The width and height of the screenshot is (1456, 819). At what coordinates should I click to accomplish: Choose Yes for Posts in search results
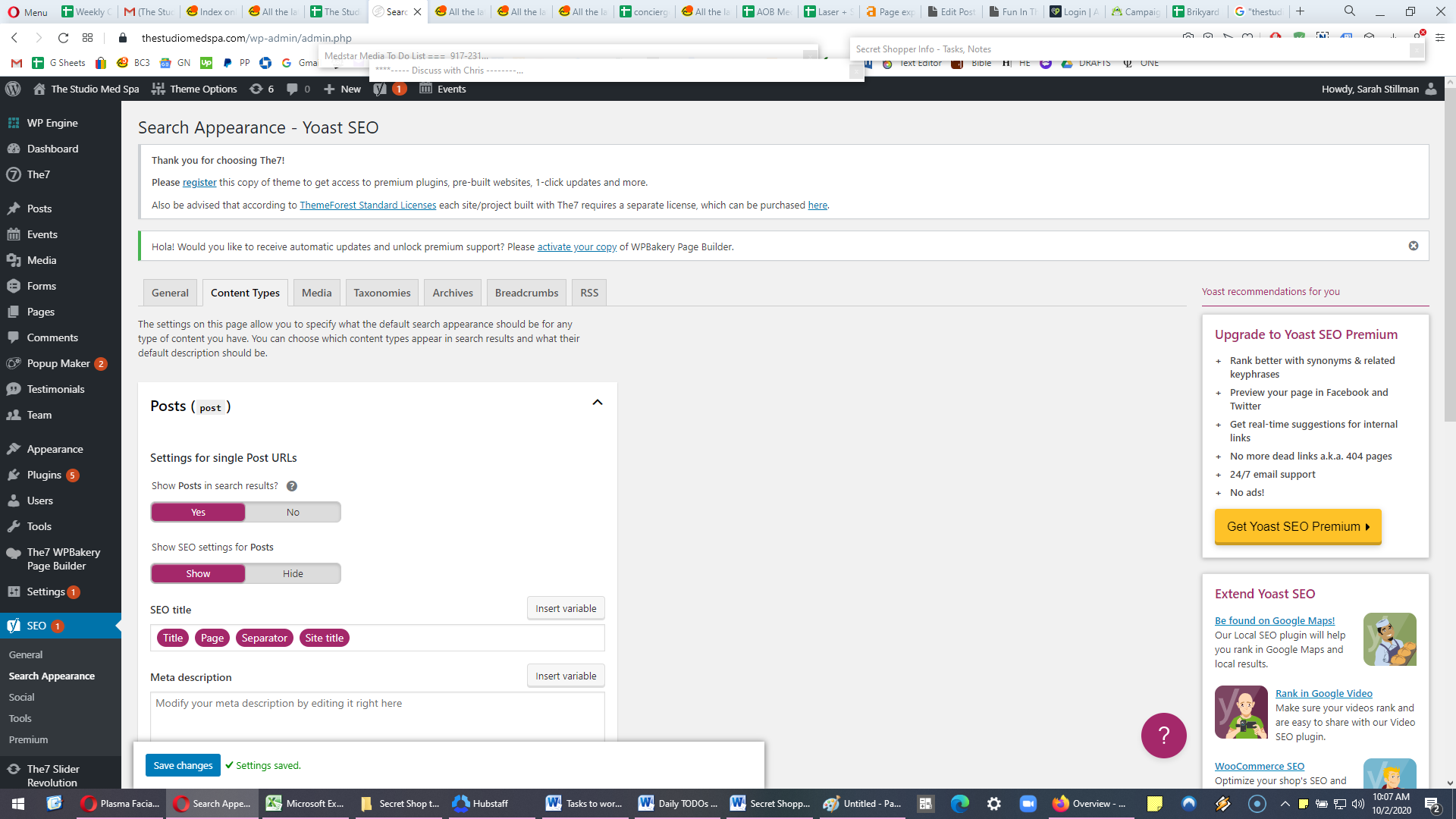[198, 512]
